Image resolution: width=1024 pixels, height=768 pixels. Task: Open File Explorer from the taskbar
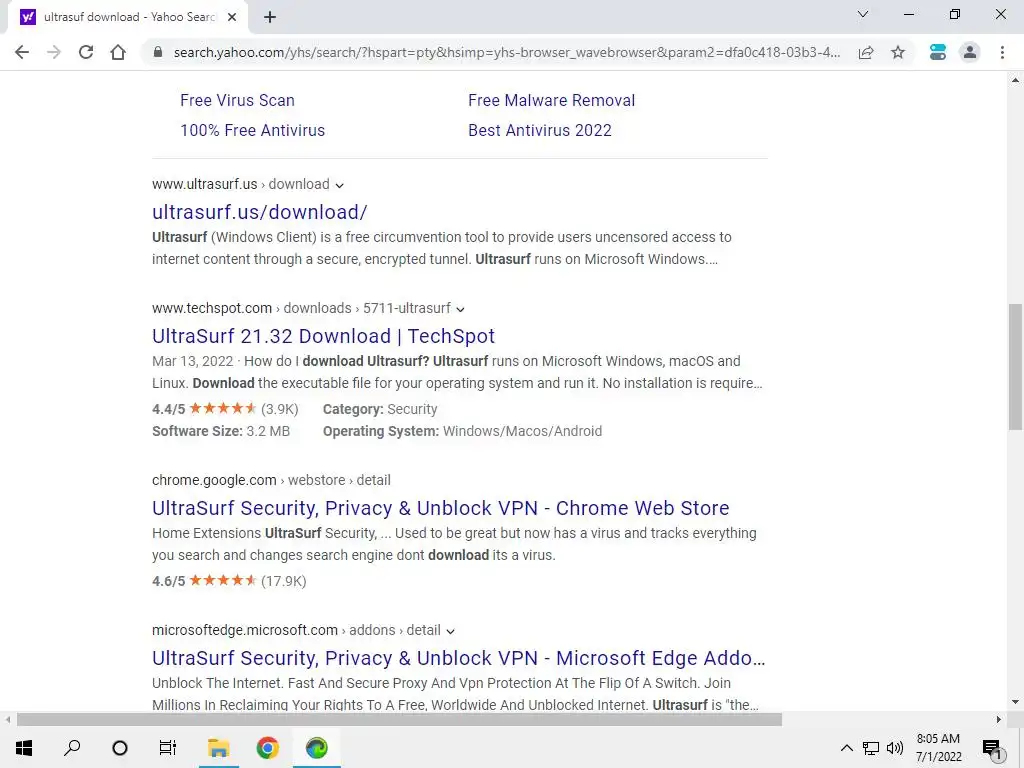tap(218, 748)
